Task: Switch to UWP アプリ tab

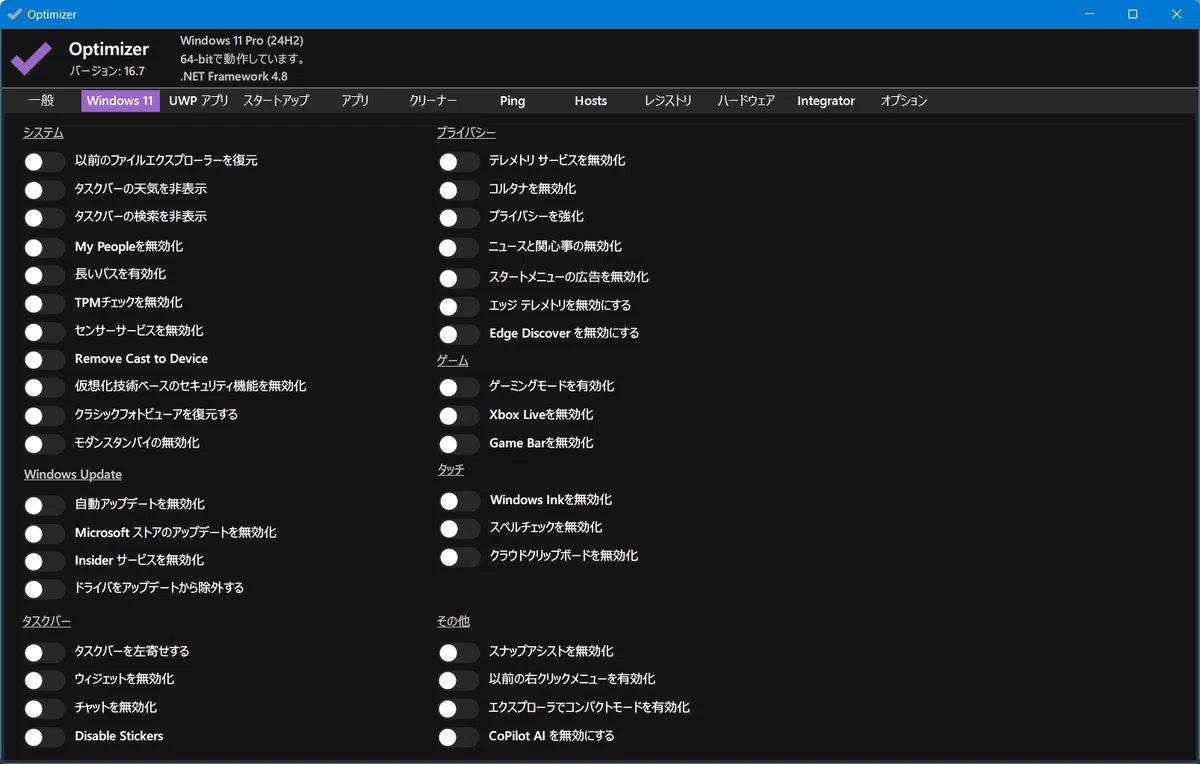Action: coord(198,101)
